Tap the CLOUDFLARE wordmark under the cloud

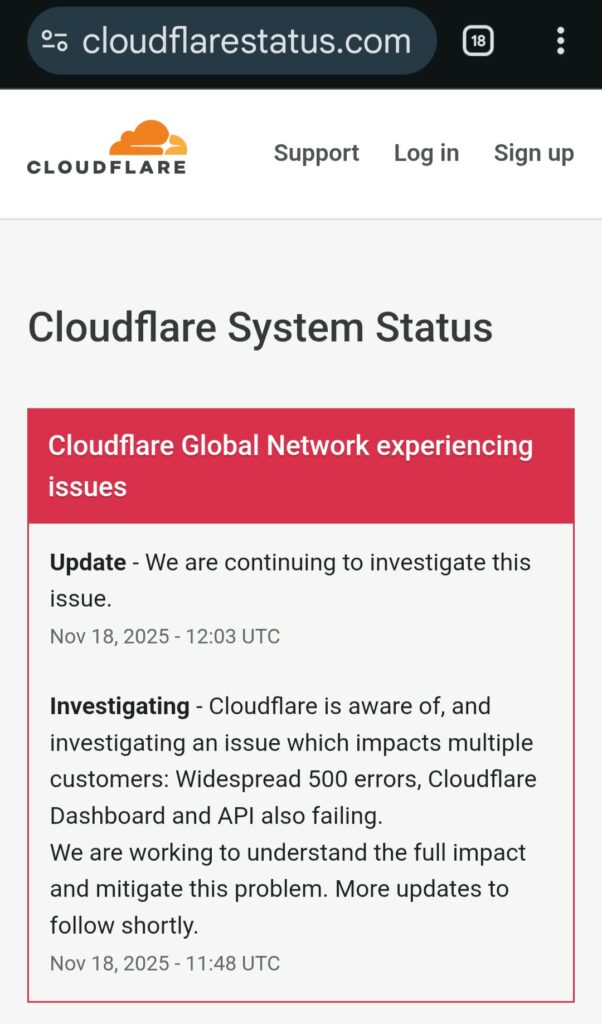click(x=106, y=167)
